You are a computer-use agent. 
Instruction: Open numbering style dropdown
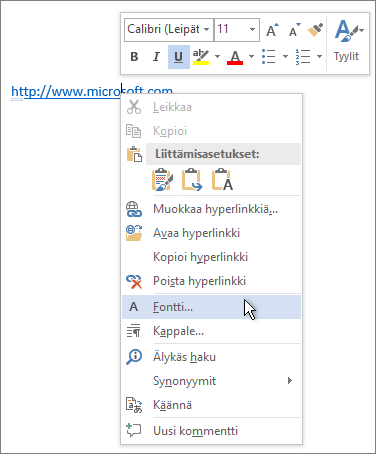tap(319, 56)
